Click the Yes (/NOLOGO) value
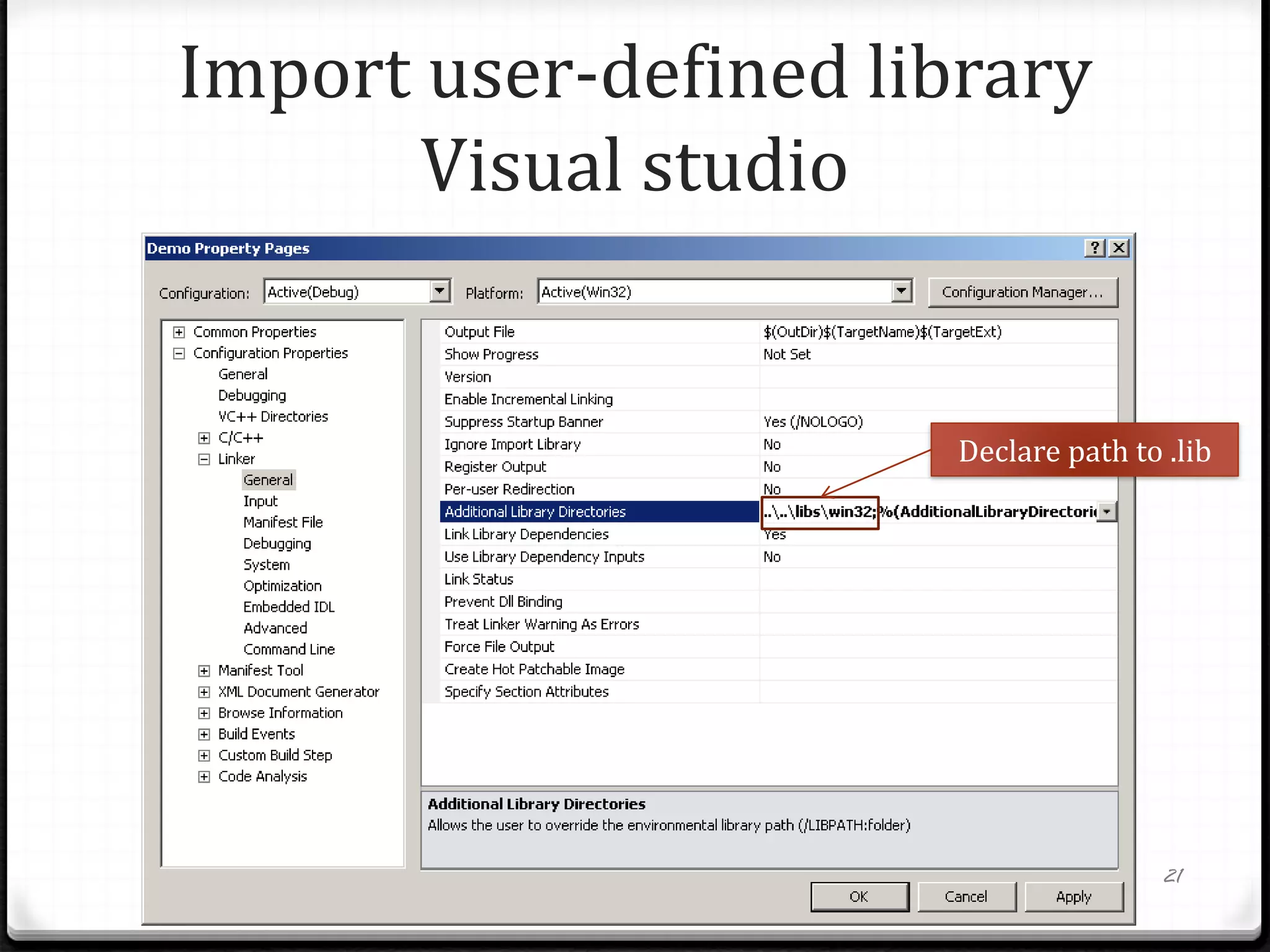 pos(813,422)
